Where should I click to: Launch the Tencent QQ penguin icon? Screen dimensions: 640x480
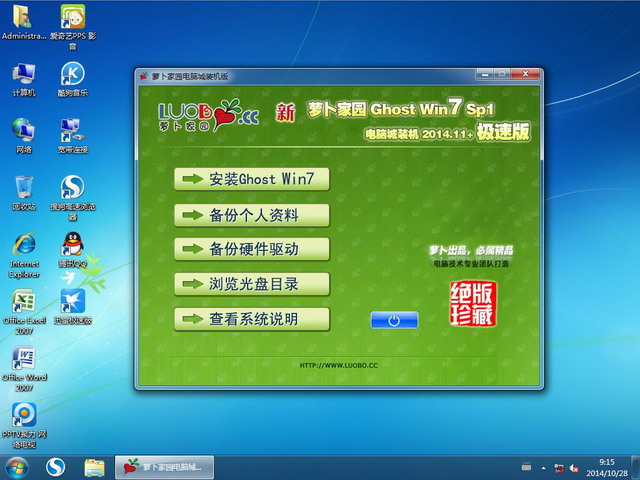[72, 250]
